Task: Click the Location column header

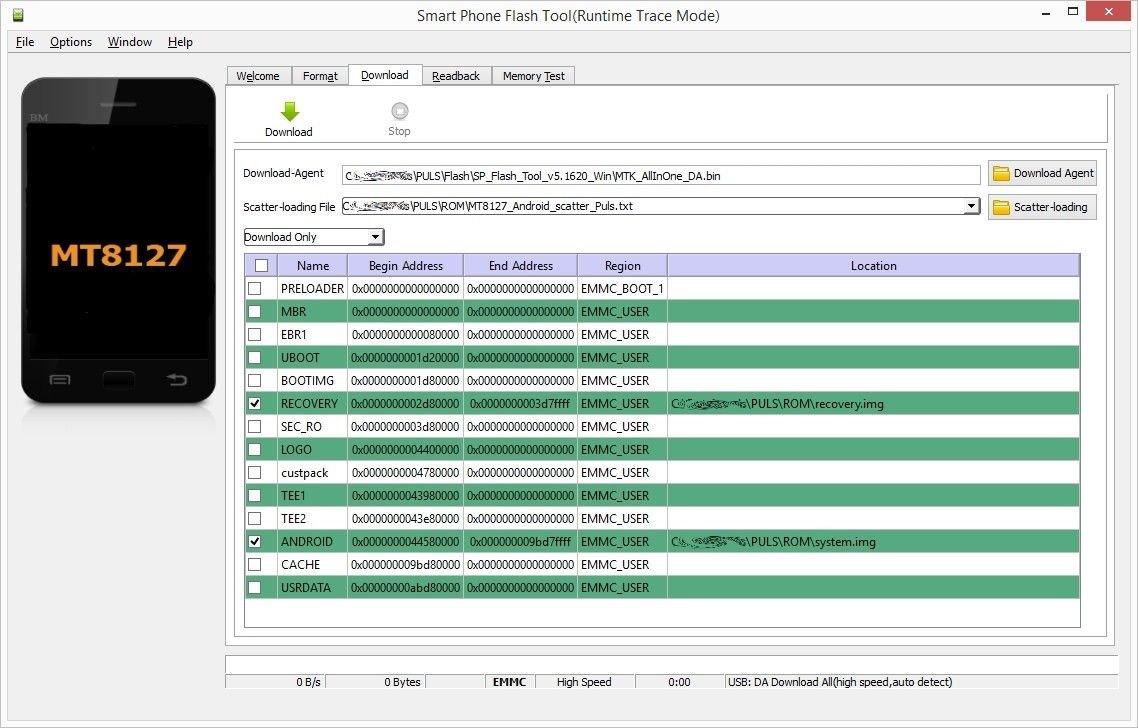Action: pos(873,266)
